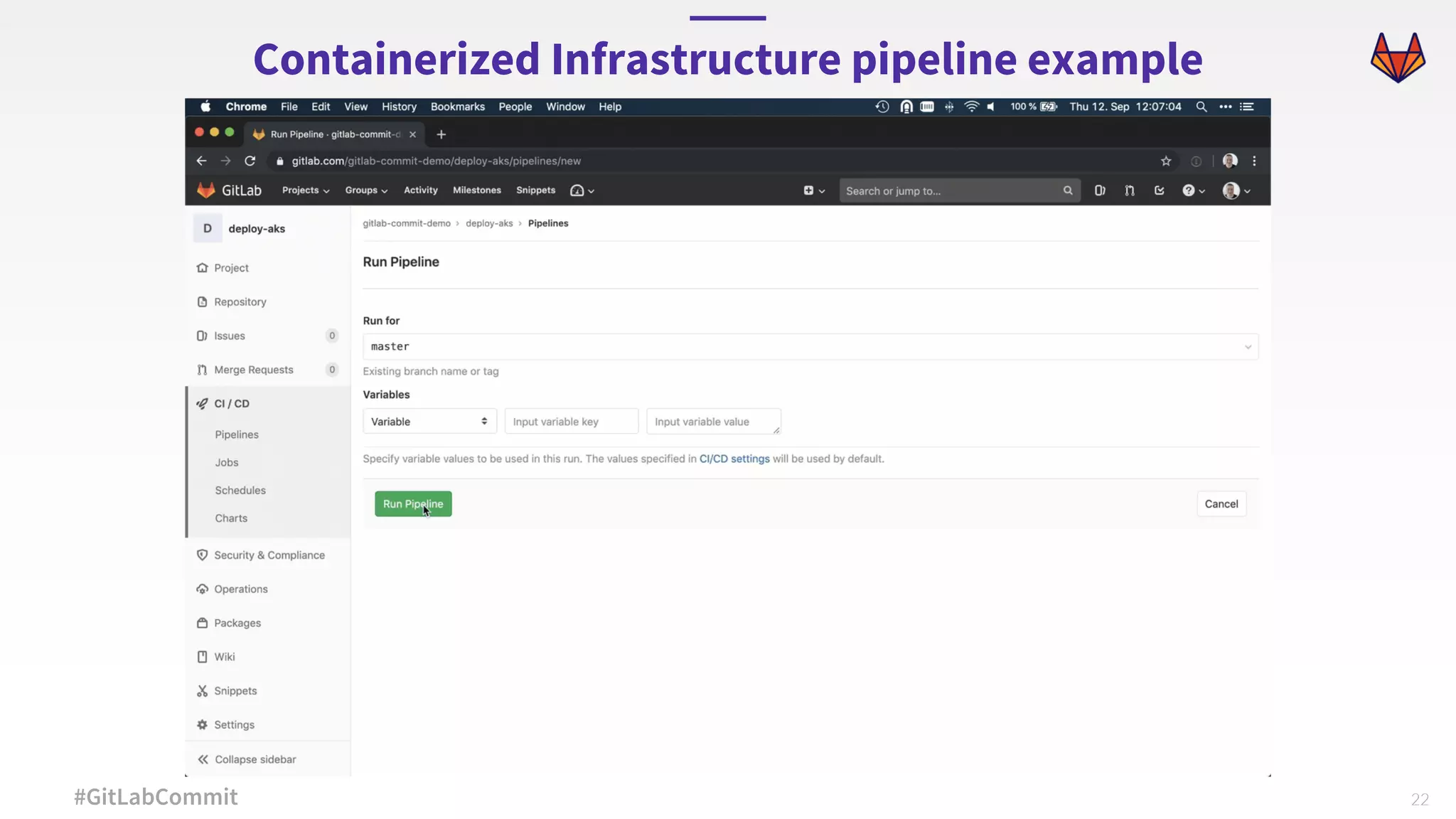Click the GitLab fox logo in navbar

[x=206, y=190]
